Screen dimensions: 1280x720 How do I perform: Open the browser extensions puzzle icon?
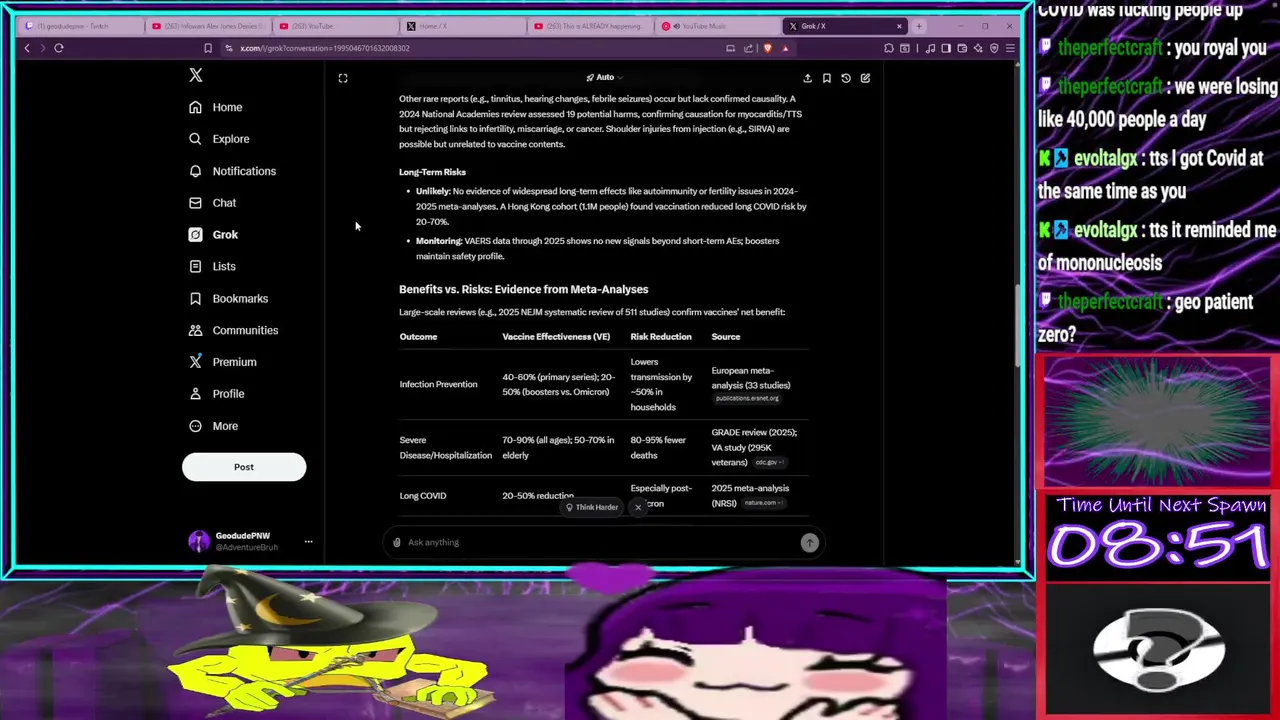(889, 48)
